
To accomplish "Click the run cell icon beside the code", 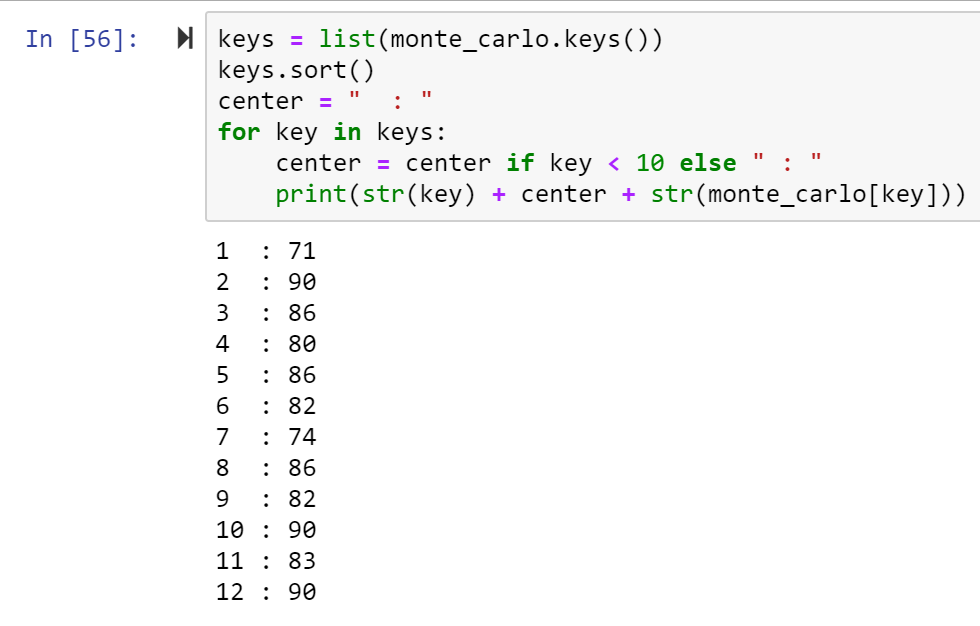I will click(185, 39).
